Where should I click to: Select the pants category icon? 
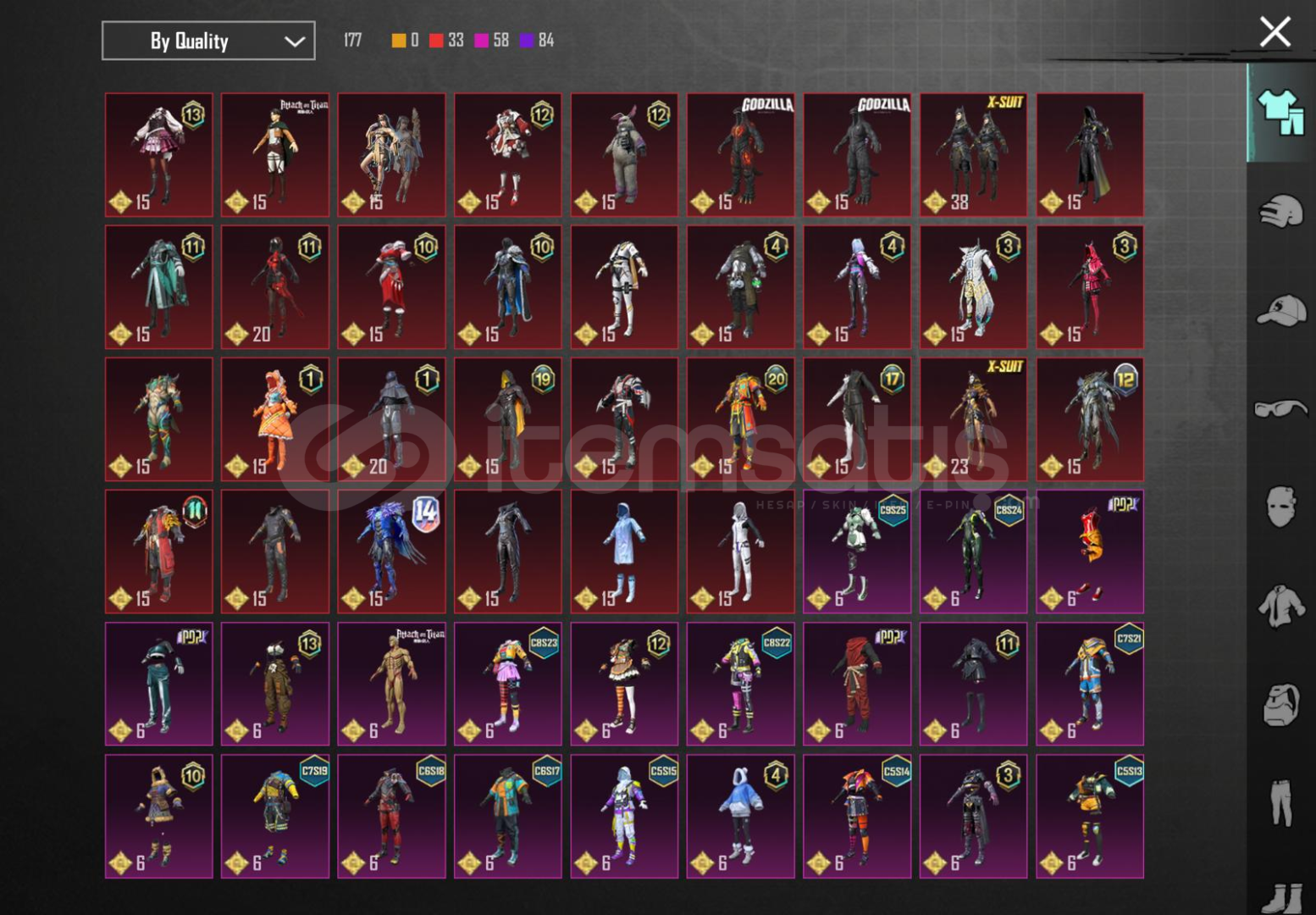(x=1280, y=802)
